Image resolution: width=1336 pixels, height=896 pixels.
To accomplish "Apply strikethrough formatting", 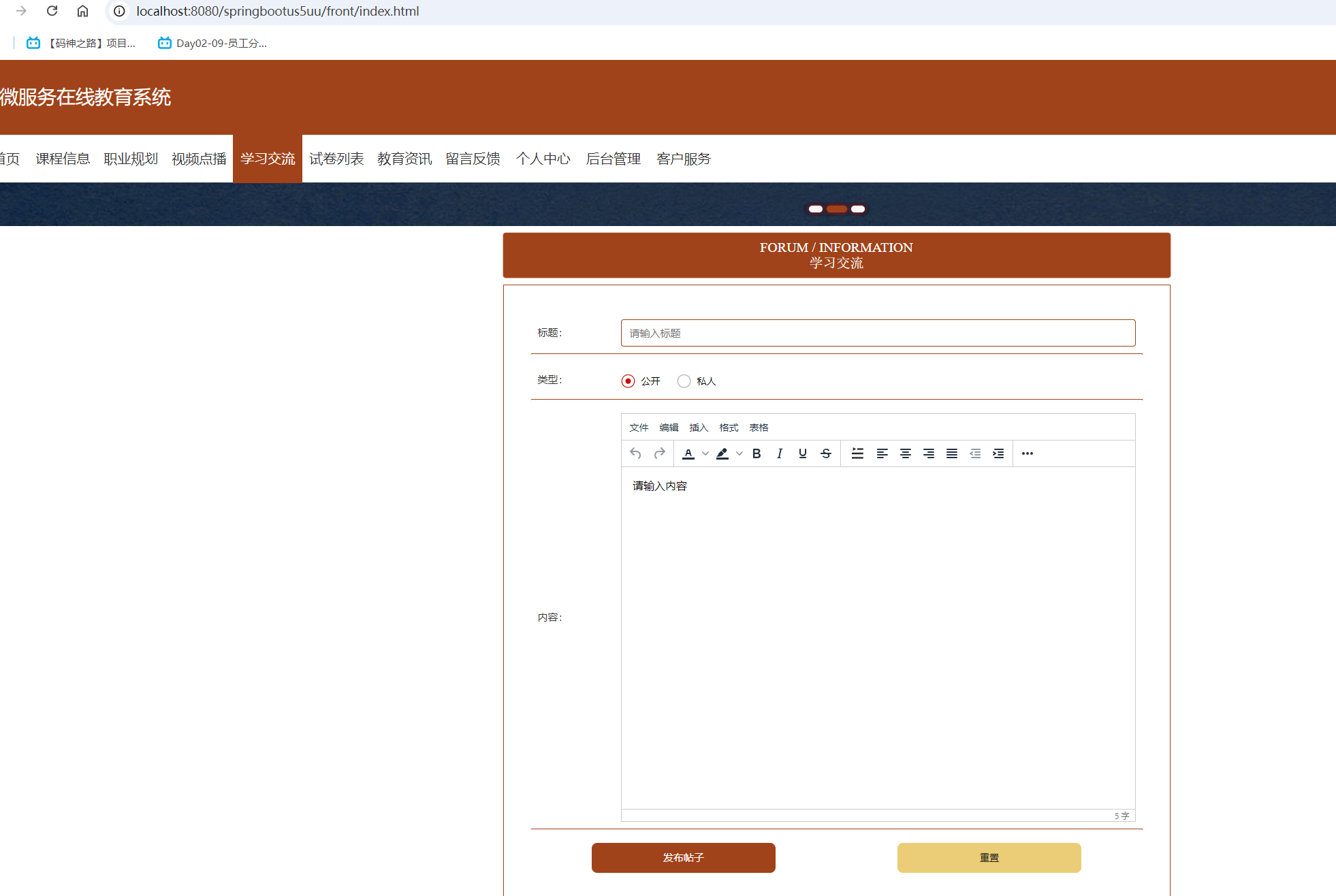I will [825, 453].
